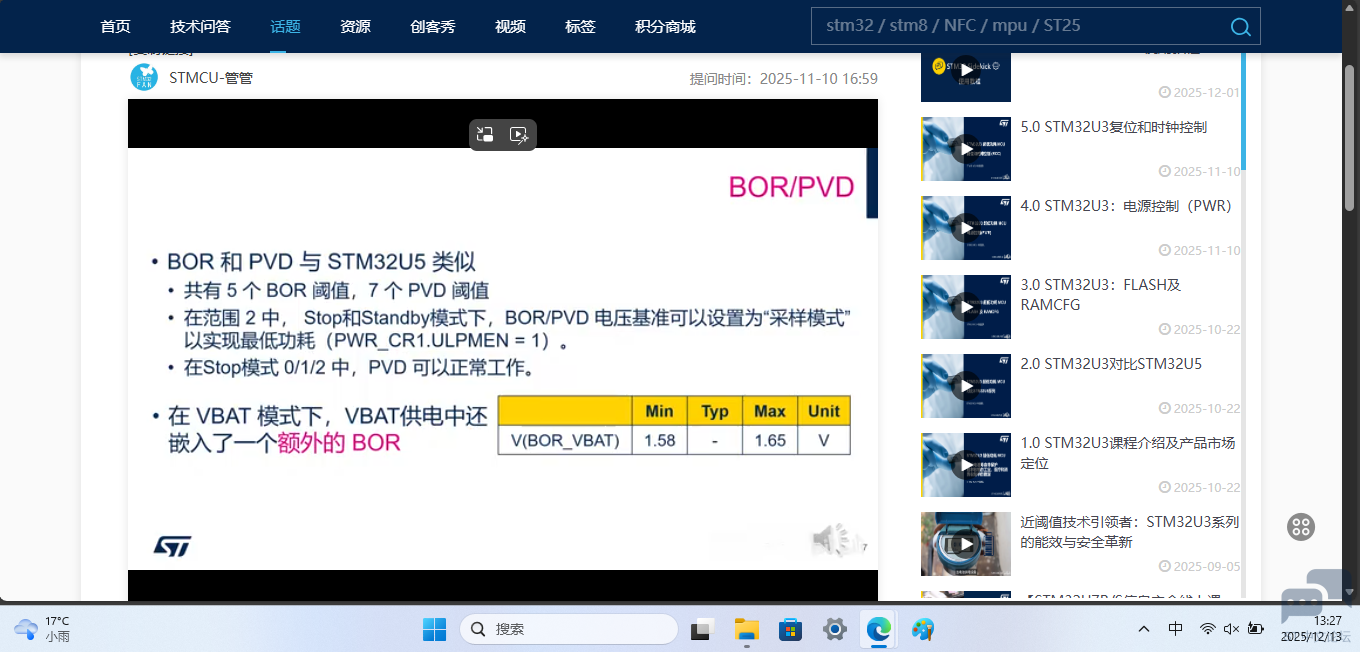Open the 近阈值技术引领者 STM32U3系列 link

pos(1129,532)
